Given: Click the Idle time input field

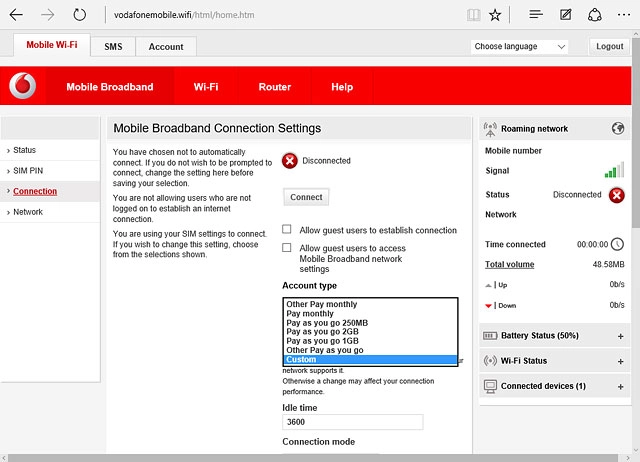Looking at the screenshot, I should pos(352,423).
